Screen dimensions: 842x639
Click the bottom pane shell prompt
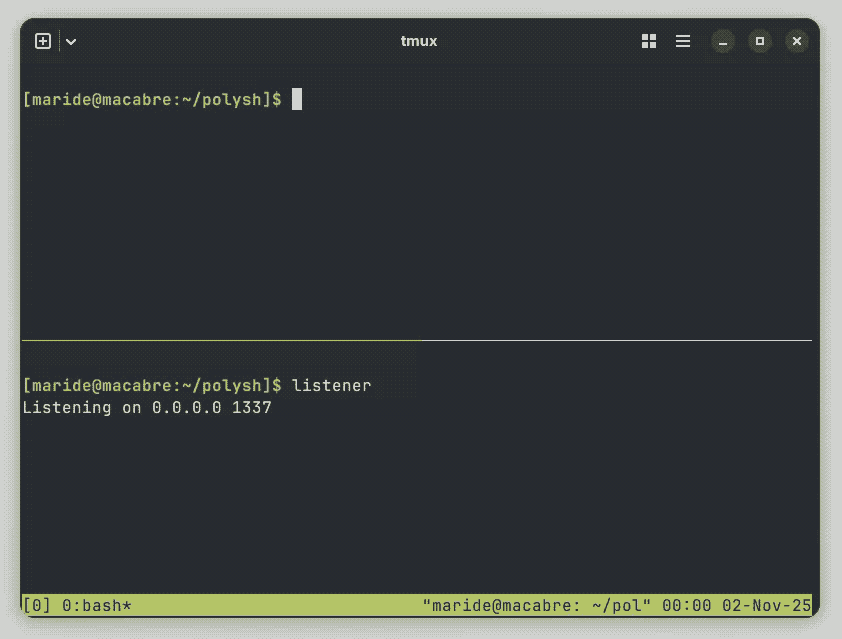pyautogui.click(x=151, y=385)
